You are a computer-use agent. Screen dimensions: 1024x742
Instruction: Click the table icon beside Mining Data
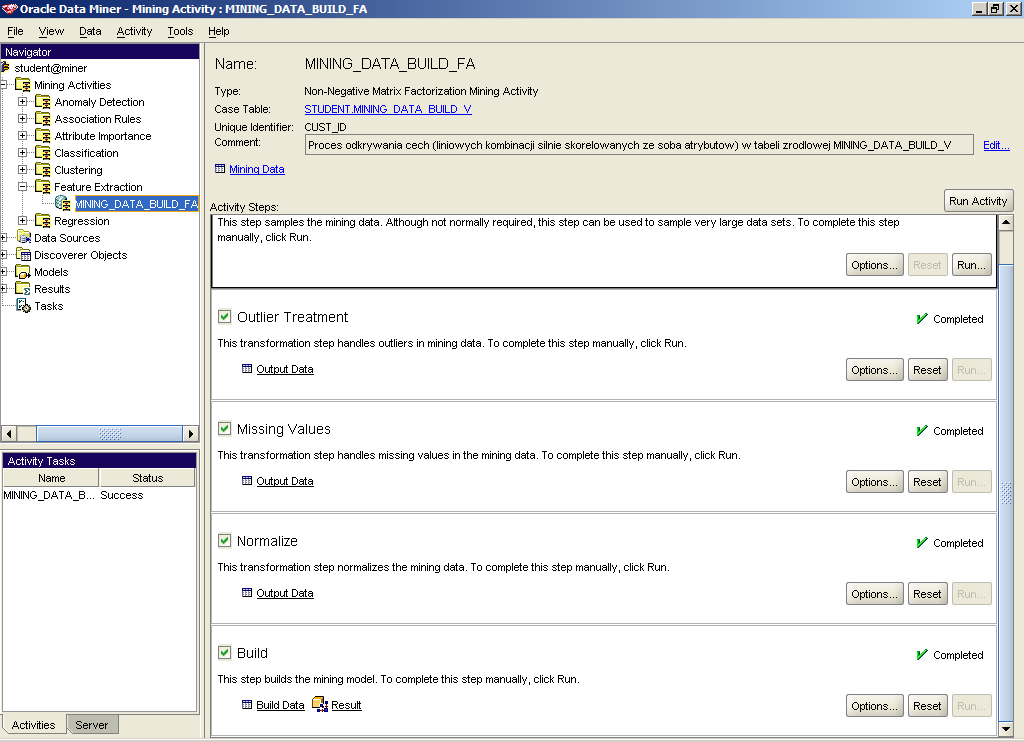coord(220,169)
